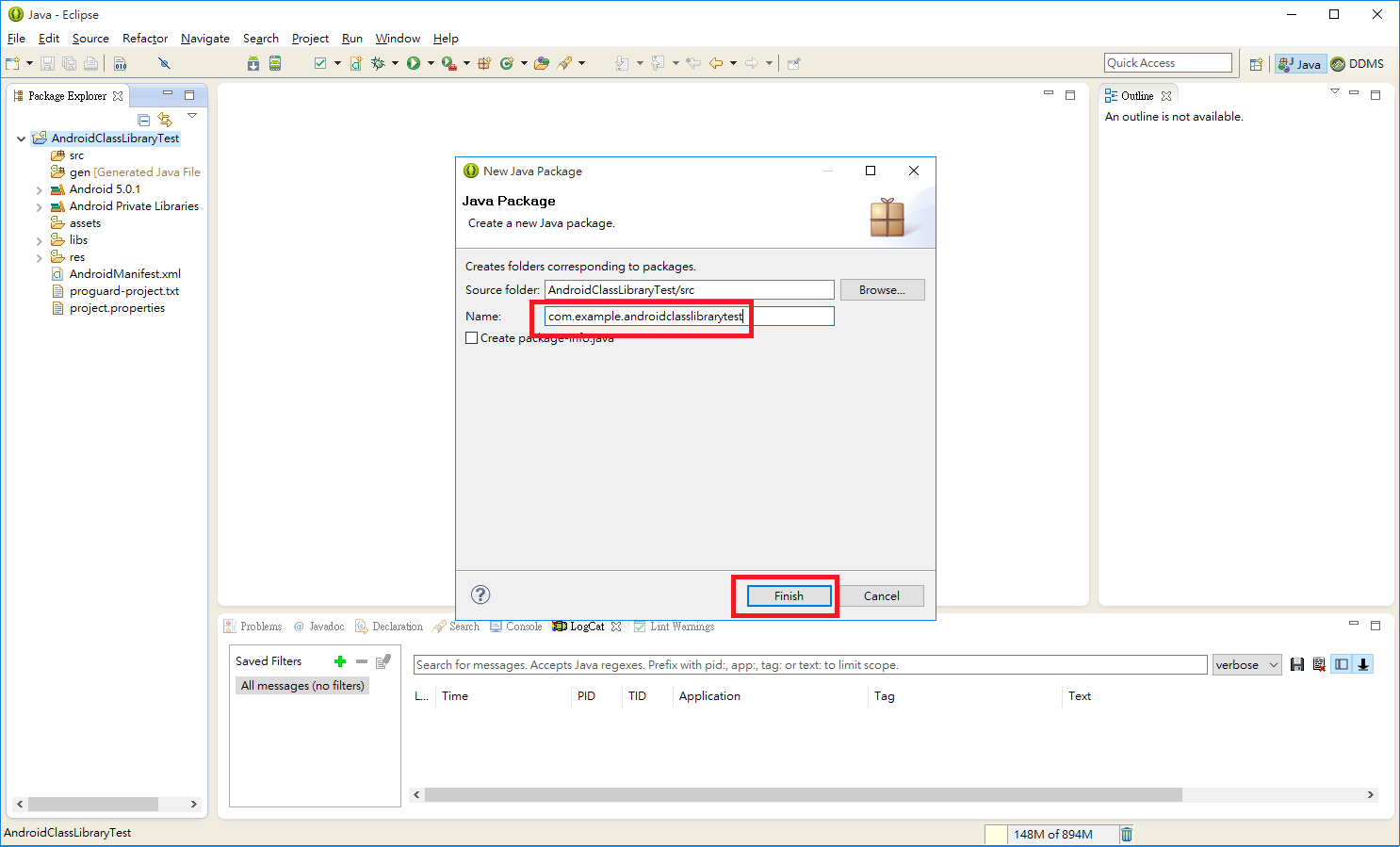Toggle display of saved filters view
The width and height of the screenshot is (1400, 847).
(x=1342, y=664)
